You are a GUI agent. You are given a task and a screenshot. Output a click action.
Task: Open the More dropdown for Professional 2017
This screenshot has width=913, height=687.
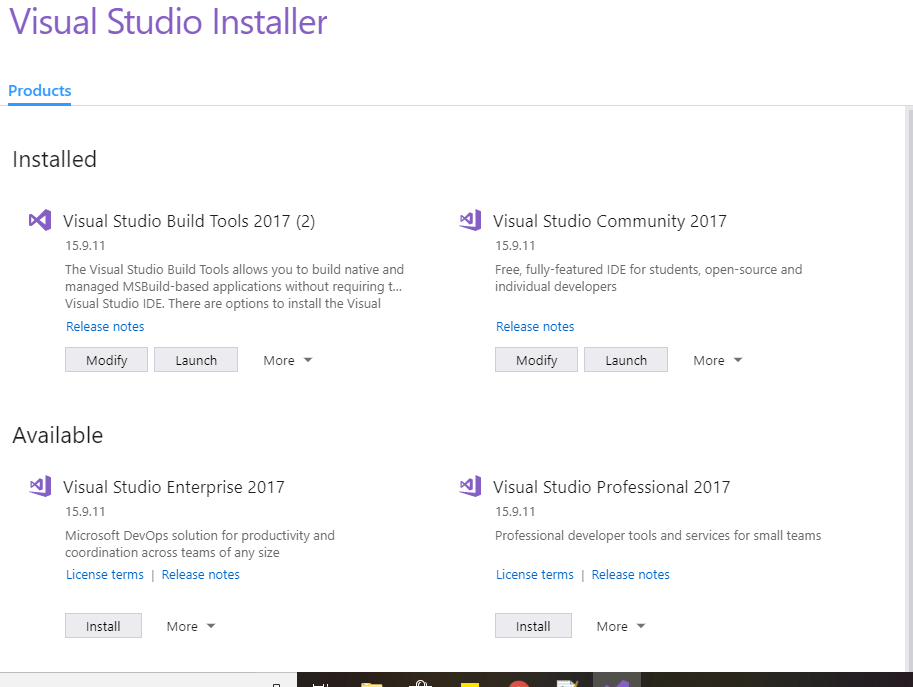point(621,626)
